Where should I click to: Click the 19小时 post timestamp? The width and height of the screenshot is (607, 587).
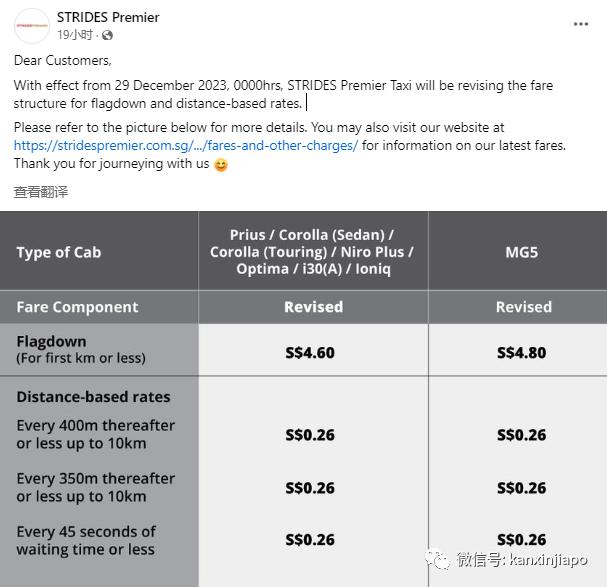76,35
